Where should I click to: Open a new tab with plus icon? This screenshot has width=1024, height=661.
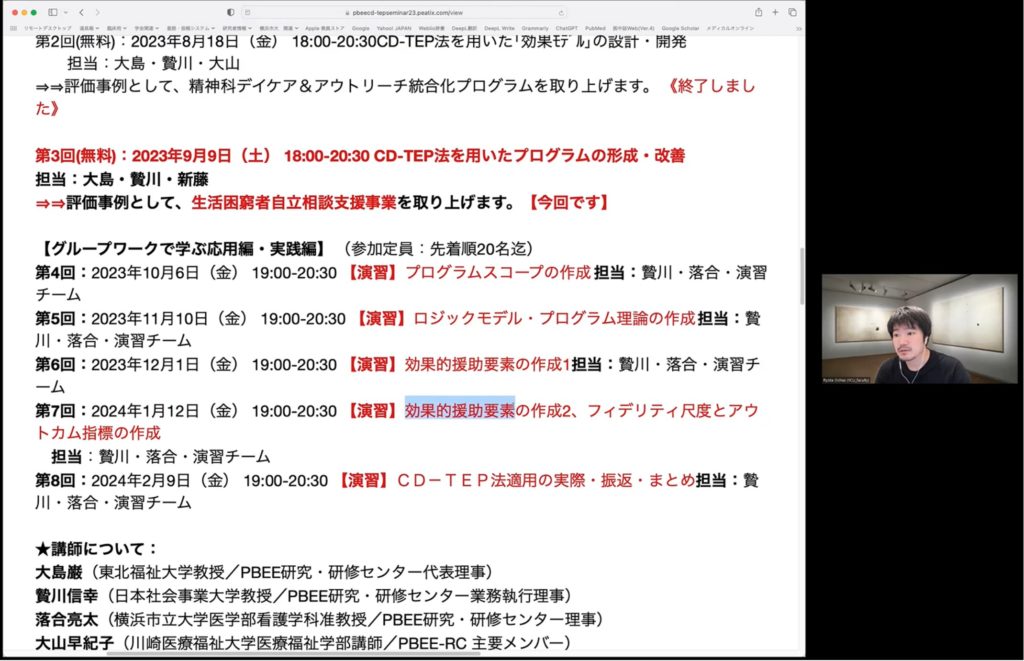[775, 12]
